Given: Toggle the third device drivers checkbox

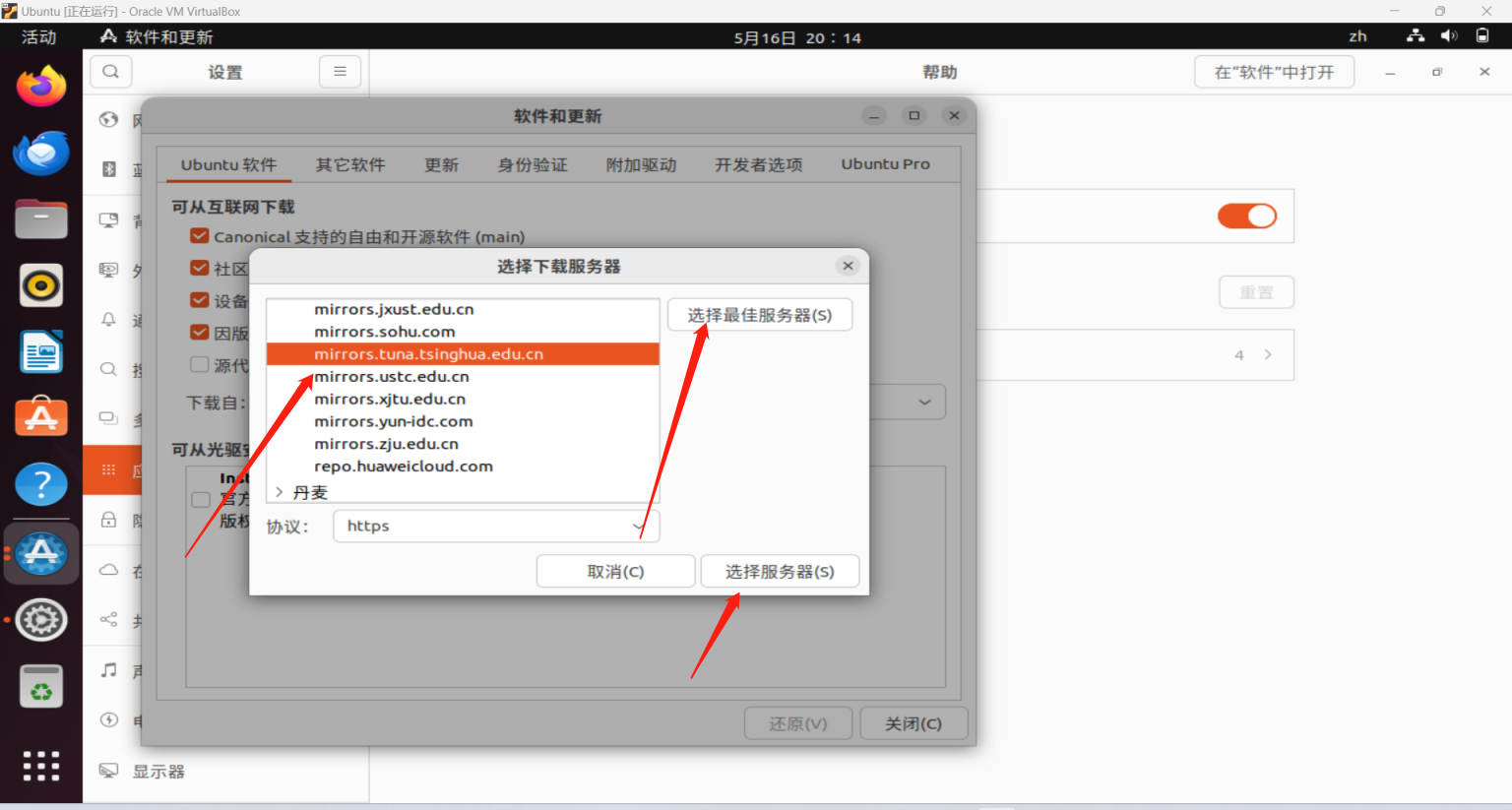Looking at the screenshot, I should [200, 300].
